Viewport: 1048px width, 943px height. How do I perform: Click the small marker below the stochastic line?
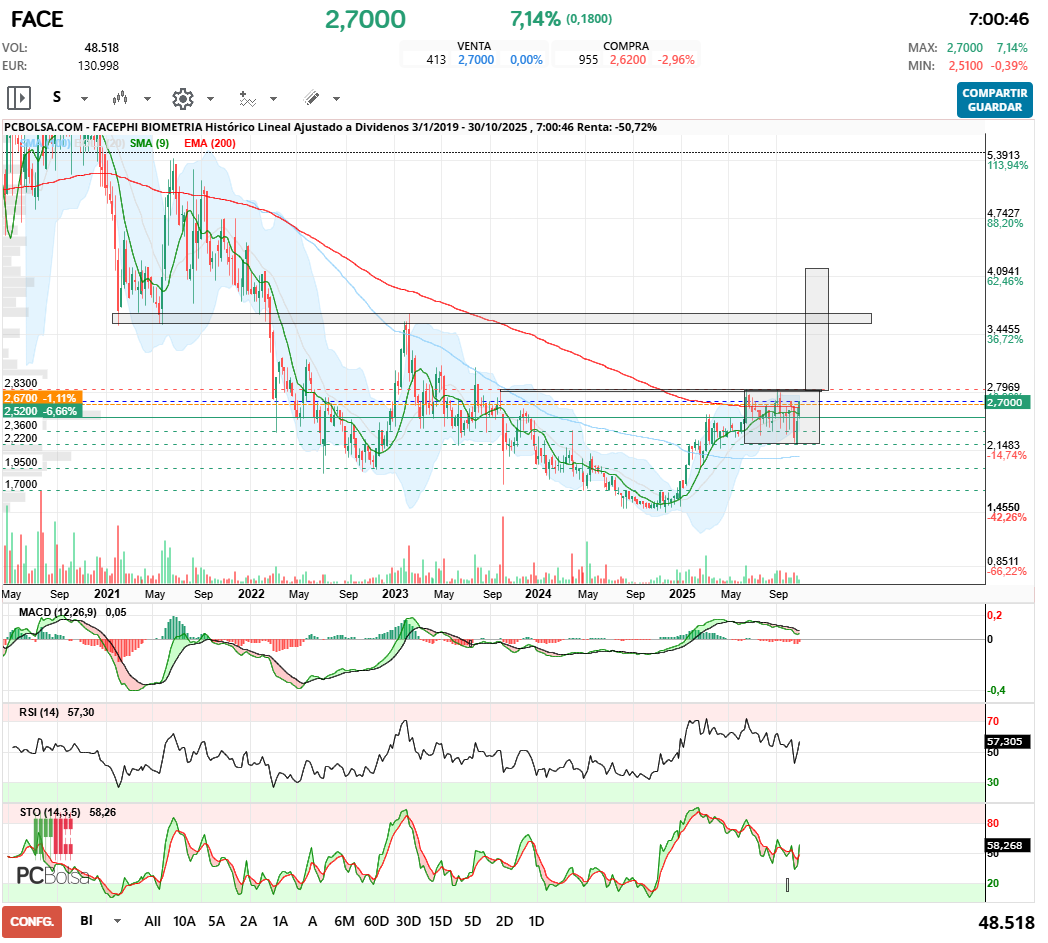pyautogui.click(x=788, y=884)
